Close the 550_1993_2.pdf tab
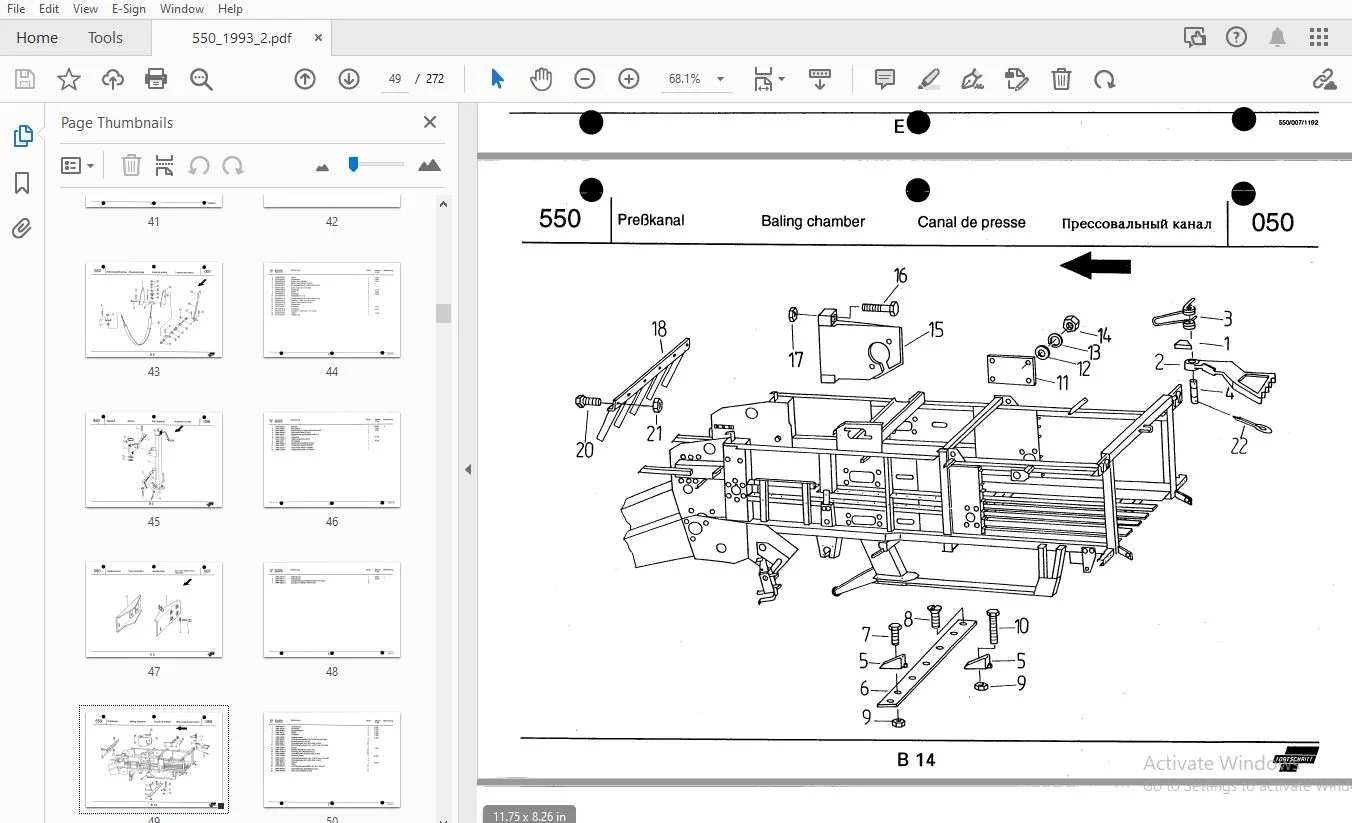Screen dimensions: 1352x823 point(318,38)
